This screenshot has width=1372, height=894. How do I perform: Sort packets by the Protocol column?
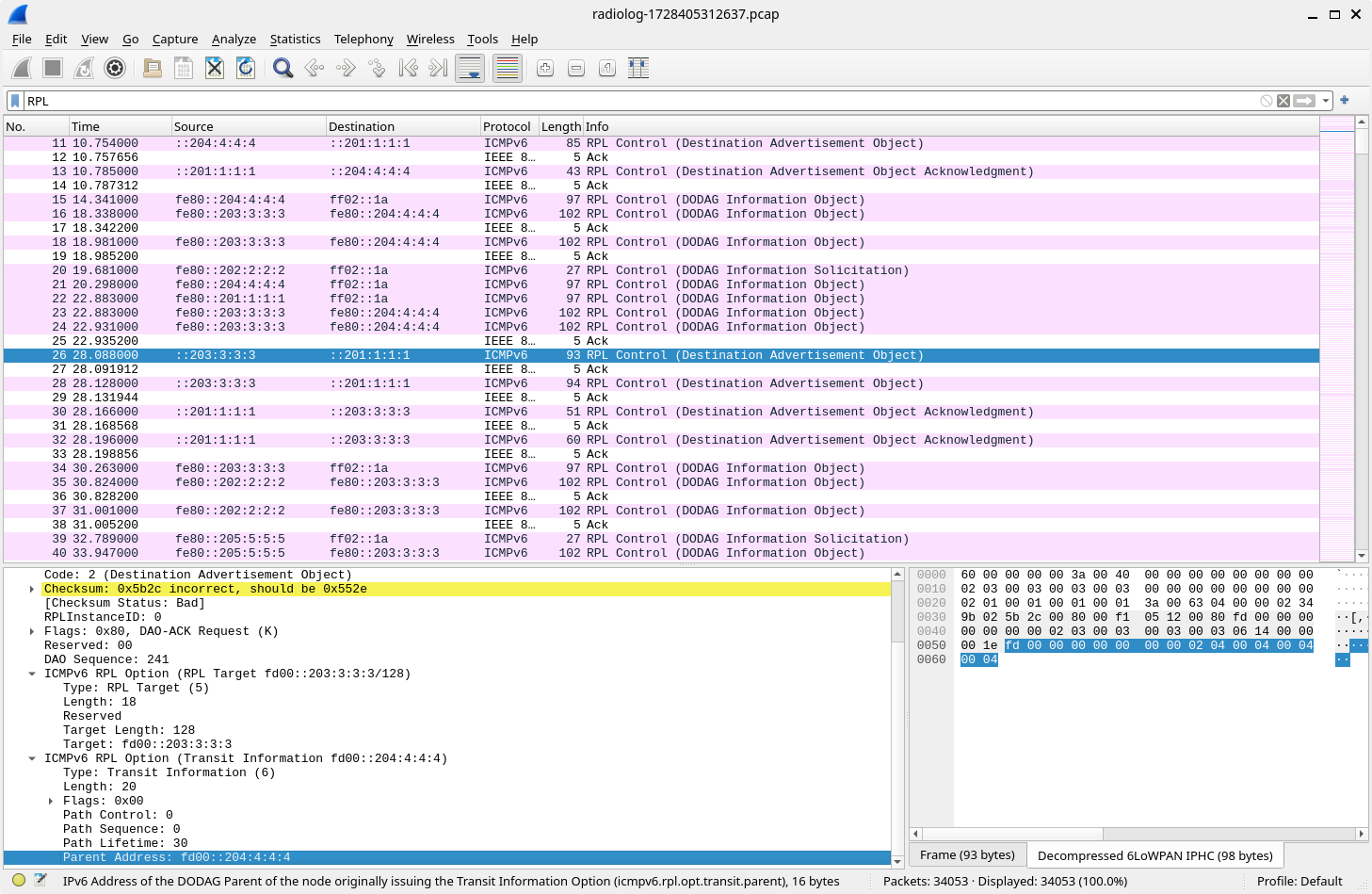point(508,126)
